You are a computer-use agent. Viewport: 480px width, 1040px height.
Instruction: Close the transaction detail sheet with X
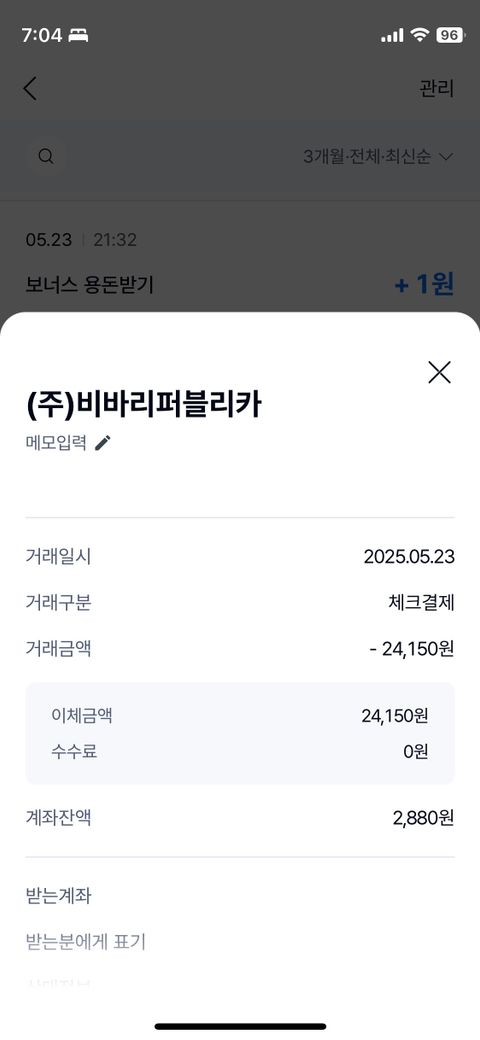pyautogui.click(x=439, y=372)
